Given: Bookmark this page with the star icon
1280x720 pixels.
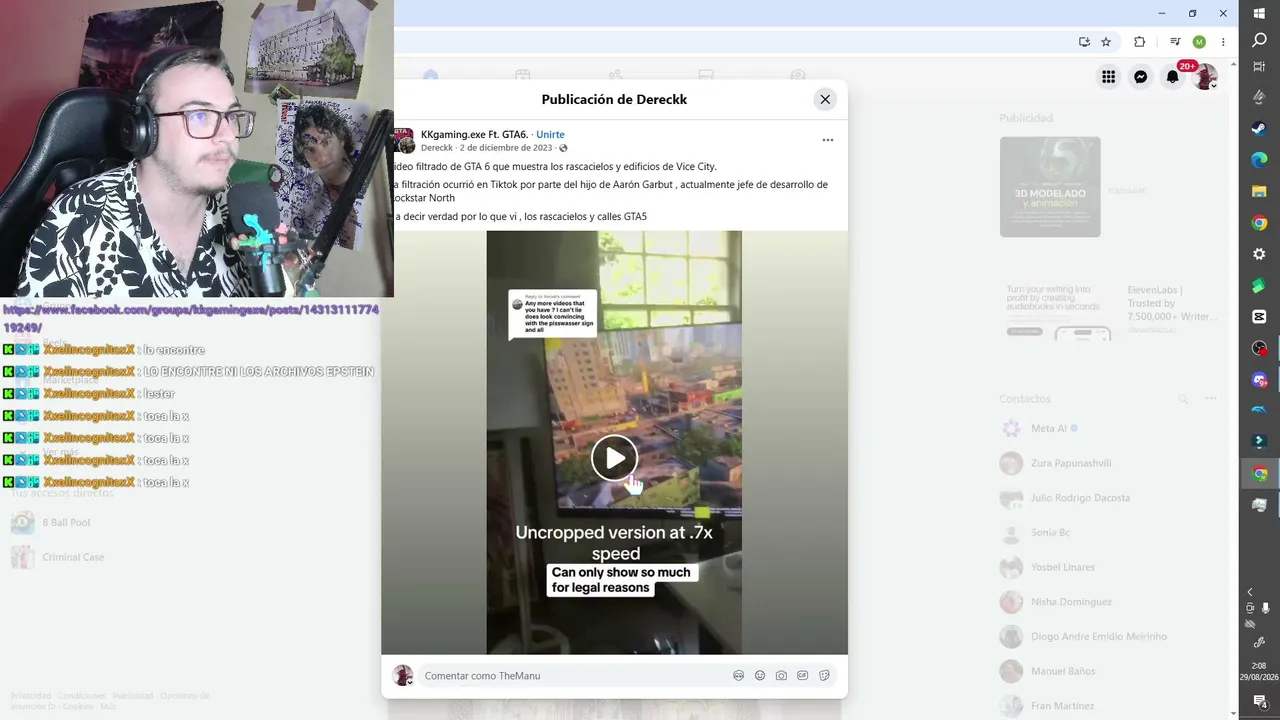Looking at the screenshot, I should (1106, 42).
